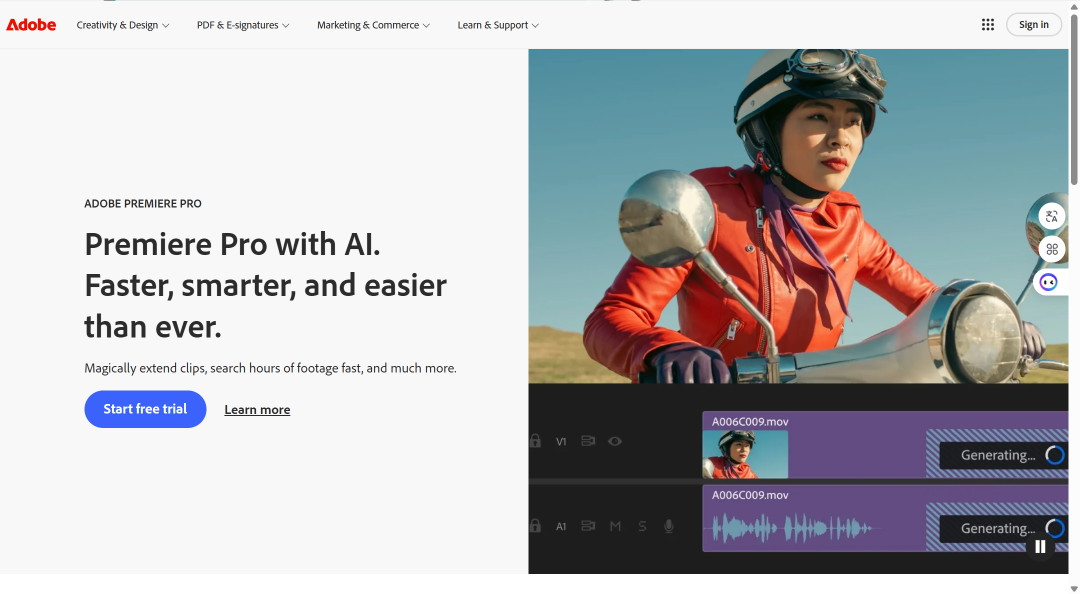This screenshot has width=1080, height=594.
Task: Click the scrollbar down arrow
Action: coord(1074,588)
